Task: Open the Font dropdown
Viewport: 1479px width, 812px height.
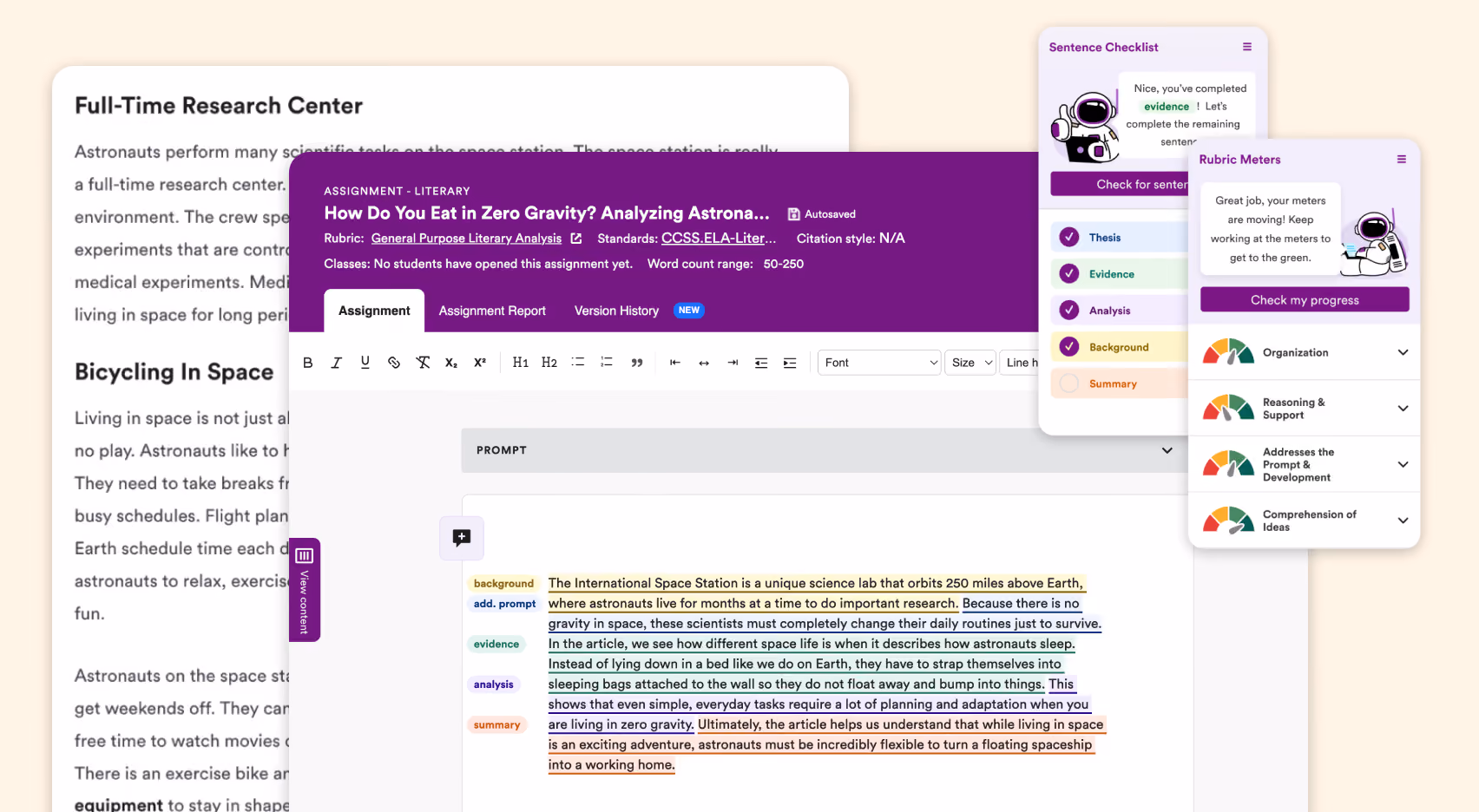Action: click(879, 363)
